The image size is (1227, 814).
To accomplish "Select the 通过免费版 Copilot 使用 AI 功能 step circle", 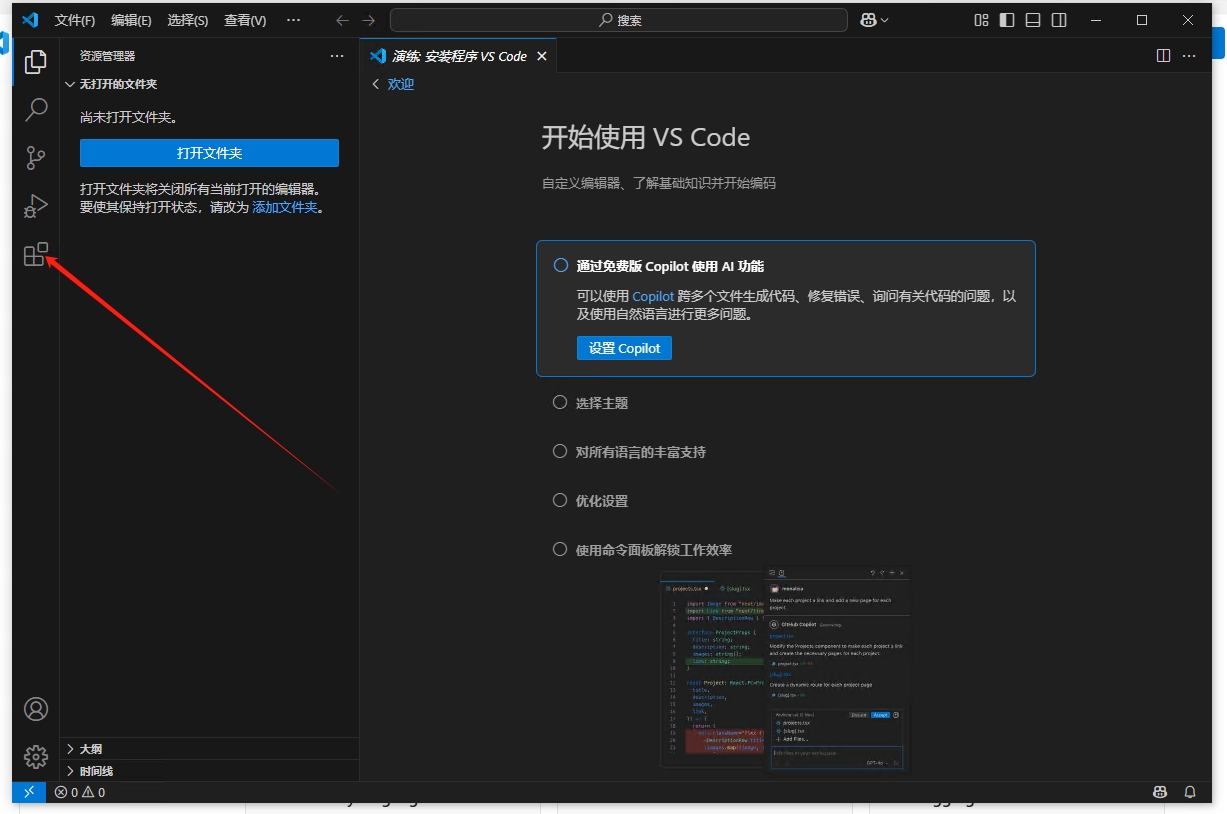I will coord(560,266).
